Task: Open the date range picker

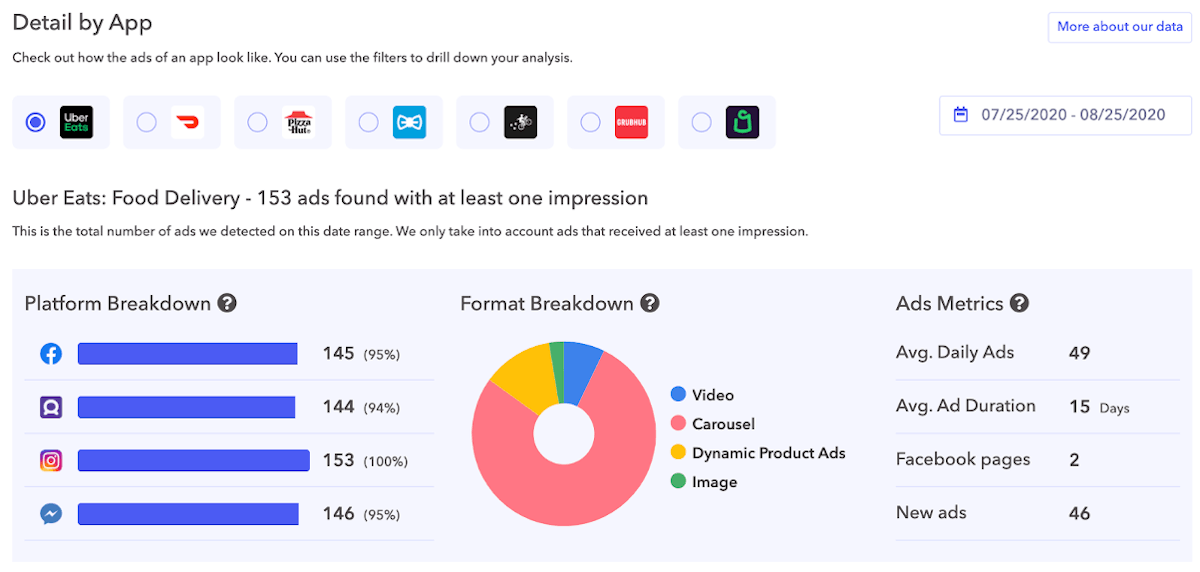Action: click(1072, 115)
